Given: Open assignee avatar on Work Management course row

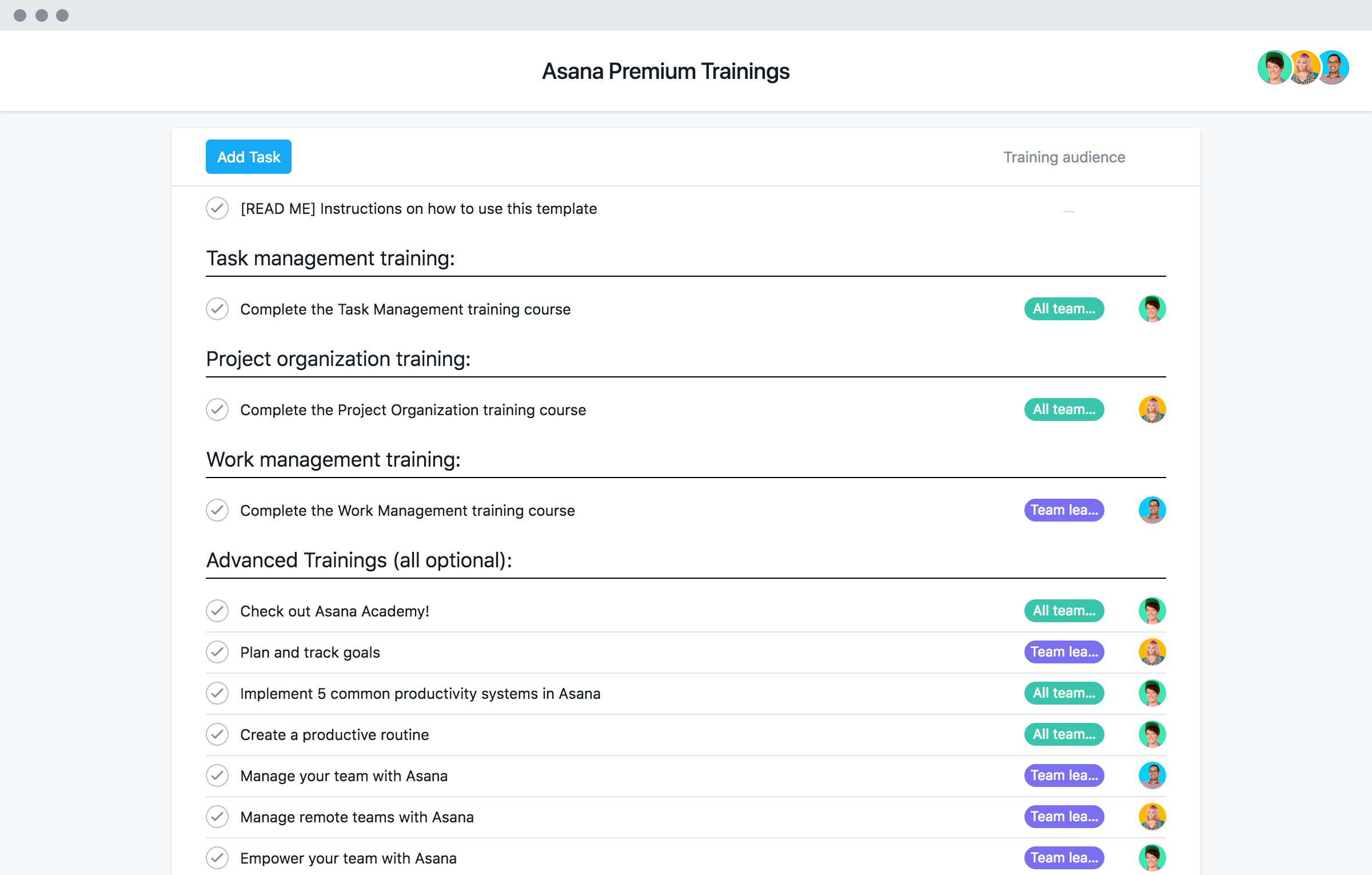Looking at the screenshot, I should pyautogui.click(x=1152, y=510).
